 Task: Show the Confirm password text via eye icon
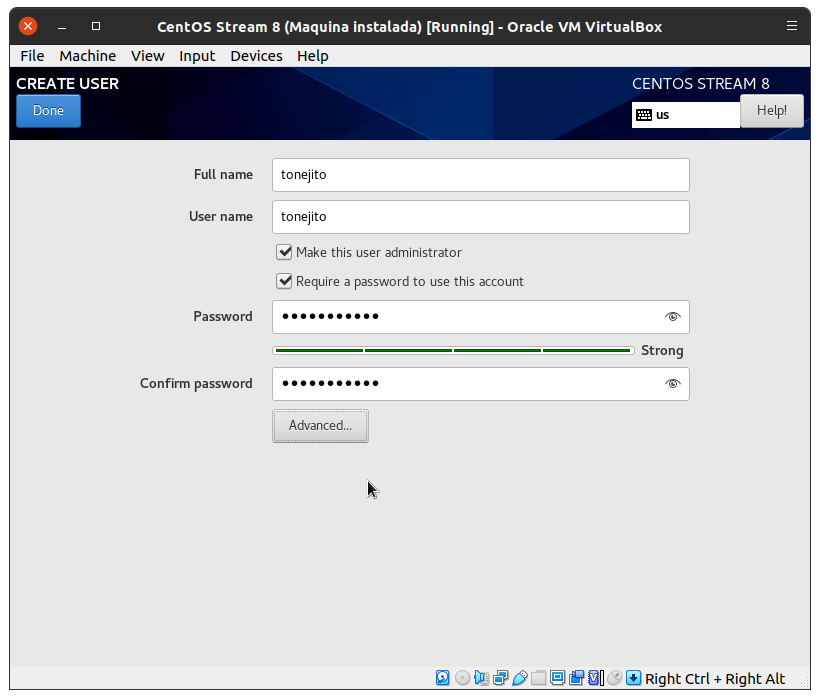[x=672, y=384]
